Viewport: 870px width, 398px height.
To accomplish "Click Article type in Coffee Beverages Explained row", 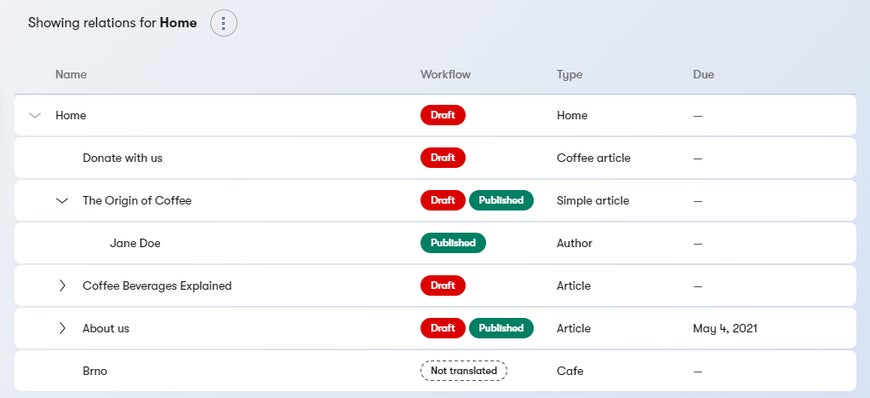I will pos(574,286).
